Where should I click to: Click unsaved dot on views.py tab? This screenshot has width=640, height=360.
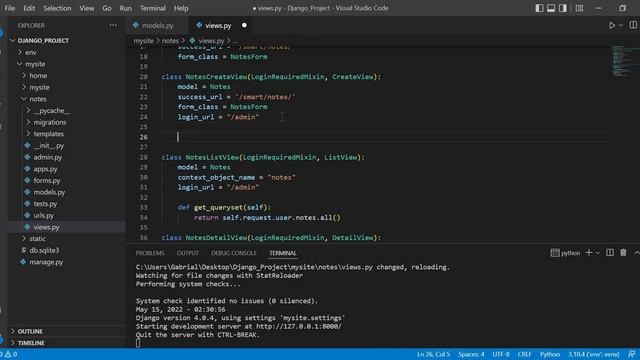tap(244, 25)
